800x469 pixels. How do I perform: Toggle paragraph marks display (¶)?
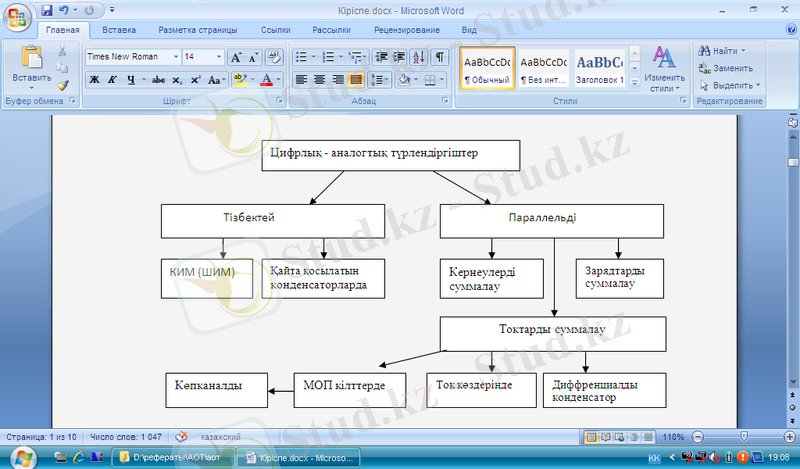[x=437, y=57]
